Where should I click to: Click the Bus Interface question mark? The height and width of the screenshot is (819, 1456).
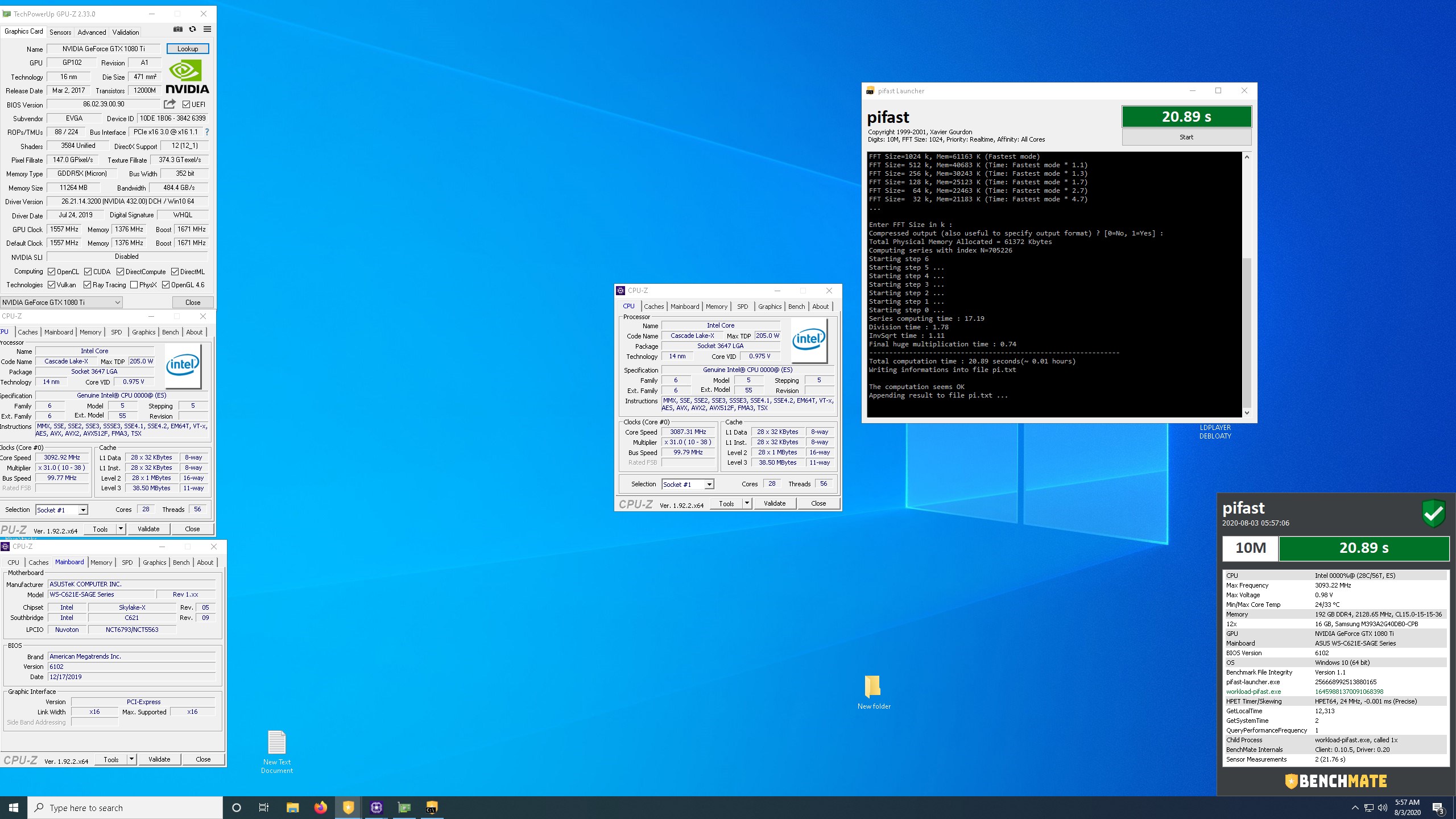pos(207,132)
